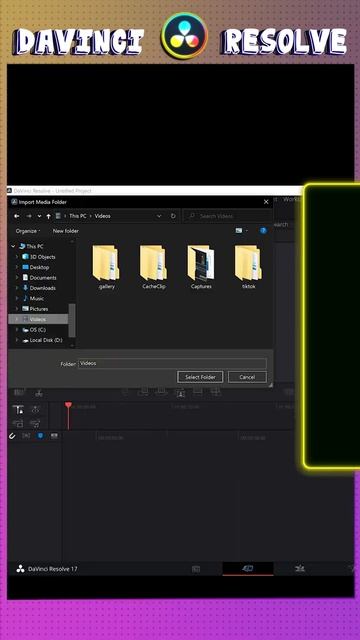Open the blue Help question-mark icon

coord(263,231)
